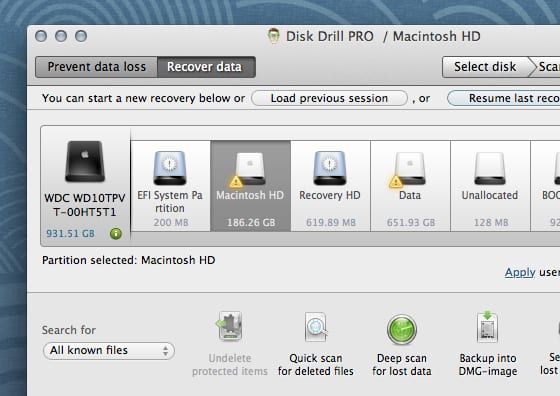Click the Apply link

coord(520,272)
